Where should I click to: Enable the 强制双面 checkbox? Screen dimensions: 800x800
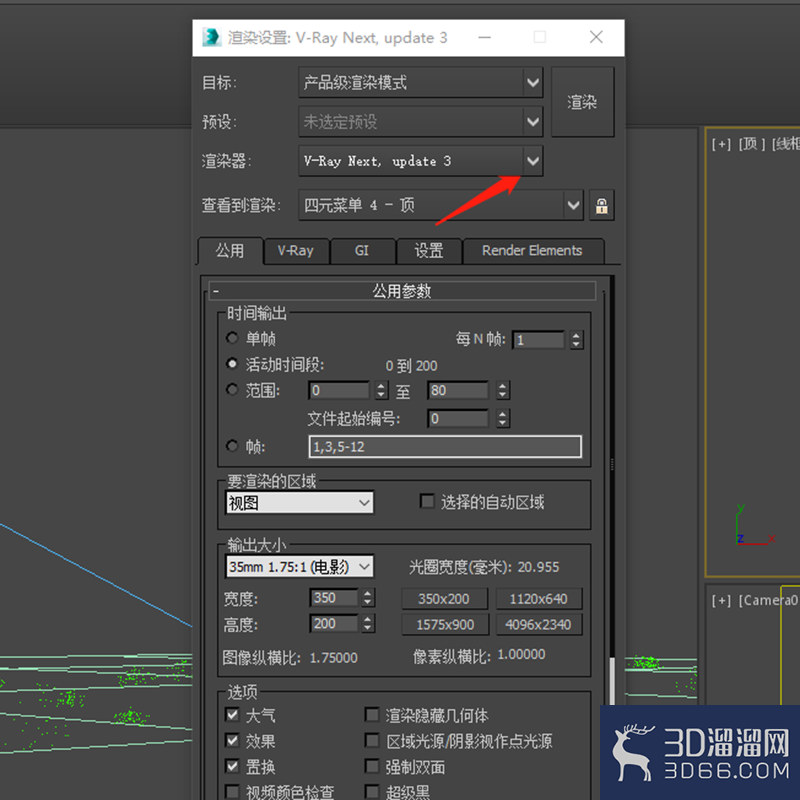point(372,766)
